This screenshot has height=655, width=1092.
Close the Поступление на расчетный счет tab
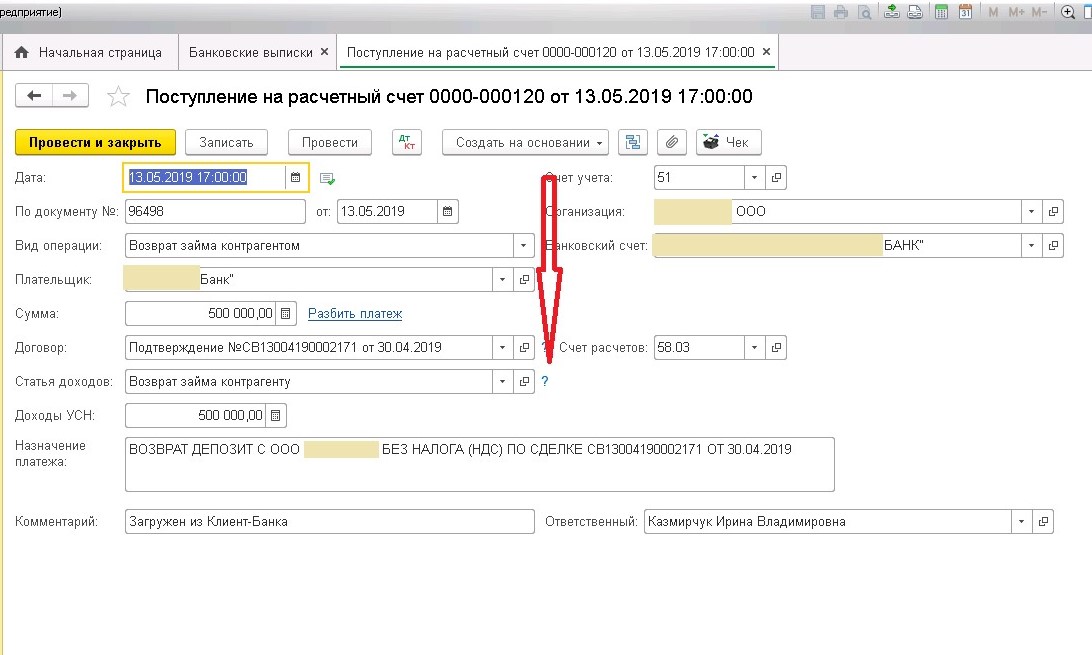[766, 52]
